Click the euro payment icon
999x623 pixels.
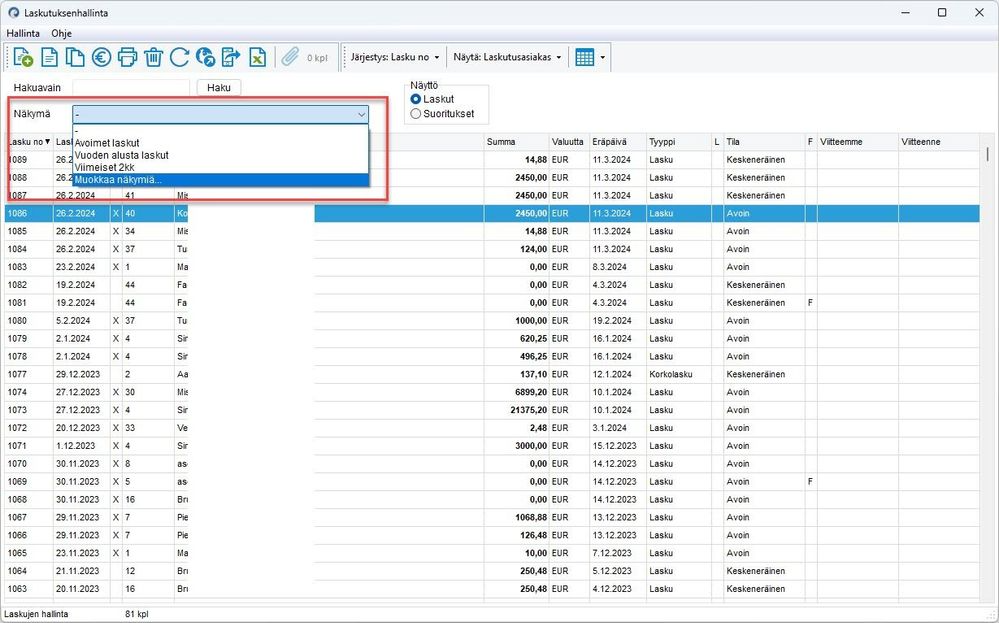click(x=101, y=58)
